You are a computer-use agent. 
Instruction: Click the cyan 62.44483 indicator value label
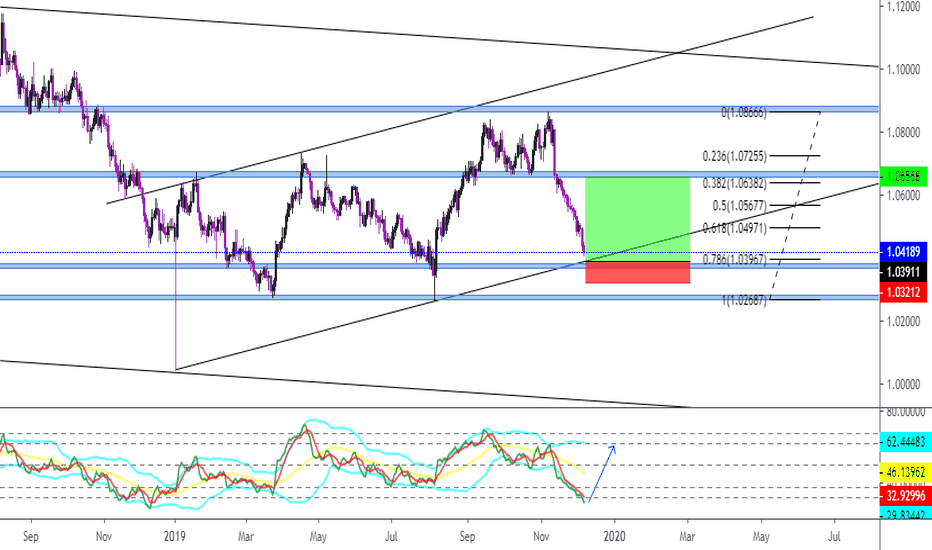(902, 440)
